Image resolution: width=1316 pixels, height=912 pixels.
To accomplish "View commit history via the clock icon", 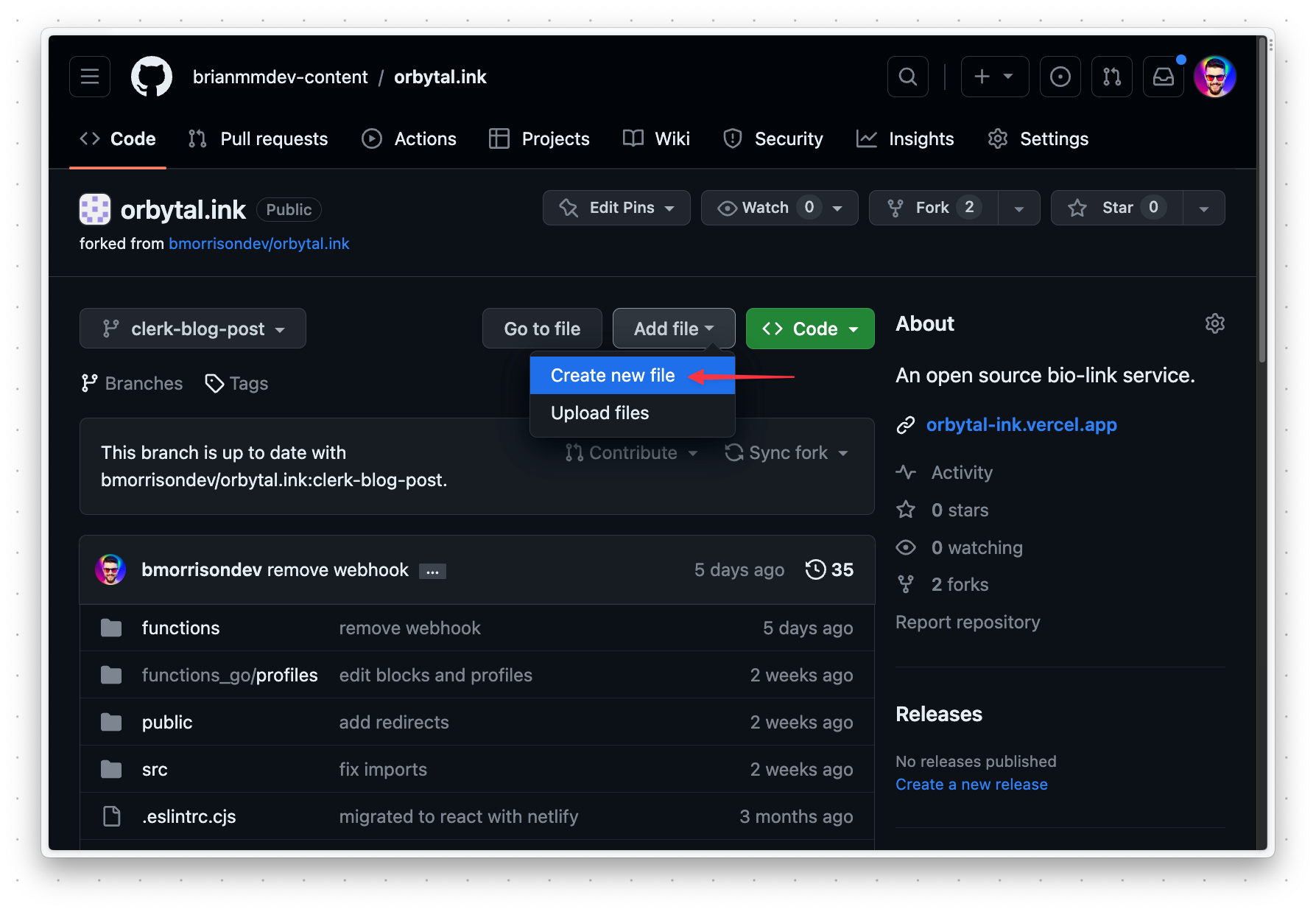I will click(x=816, y=569).
